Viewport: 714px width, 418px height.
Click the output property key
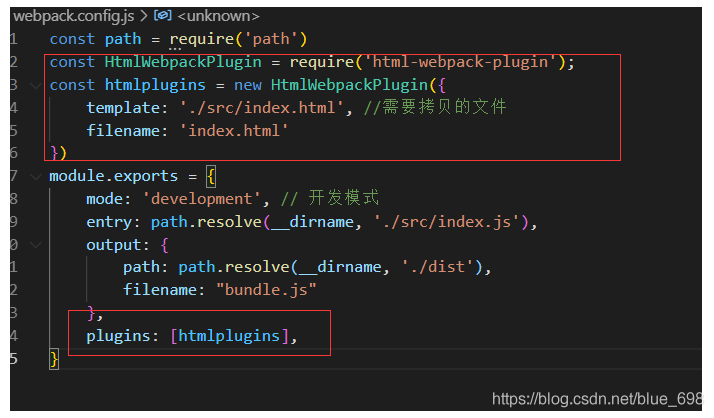(113, 245)
